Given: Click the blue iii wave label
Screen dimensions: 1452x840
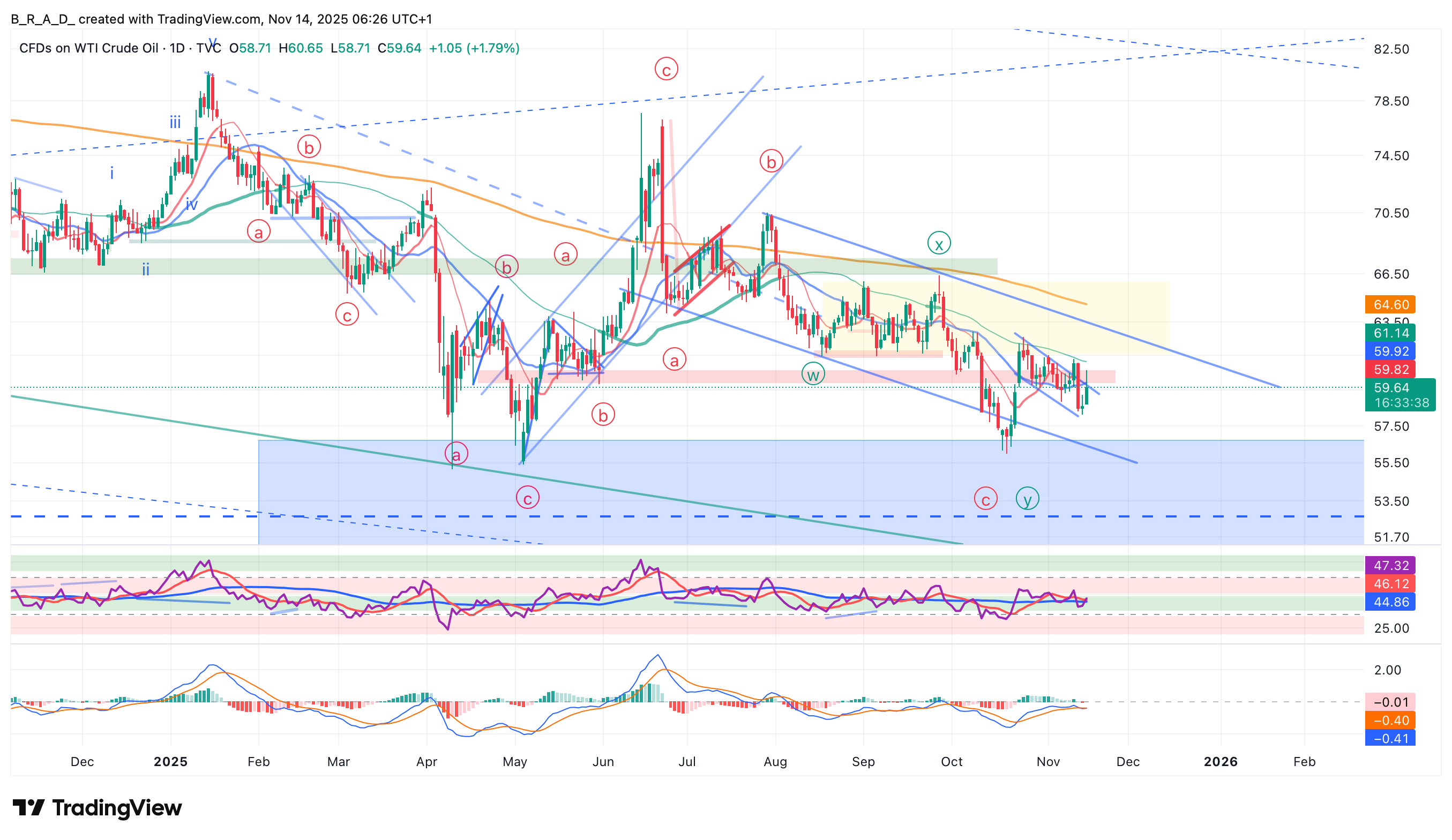Looking at the screenshot, I should point(175,123).
